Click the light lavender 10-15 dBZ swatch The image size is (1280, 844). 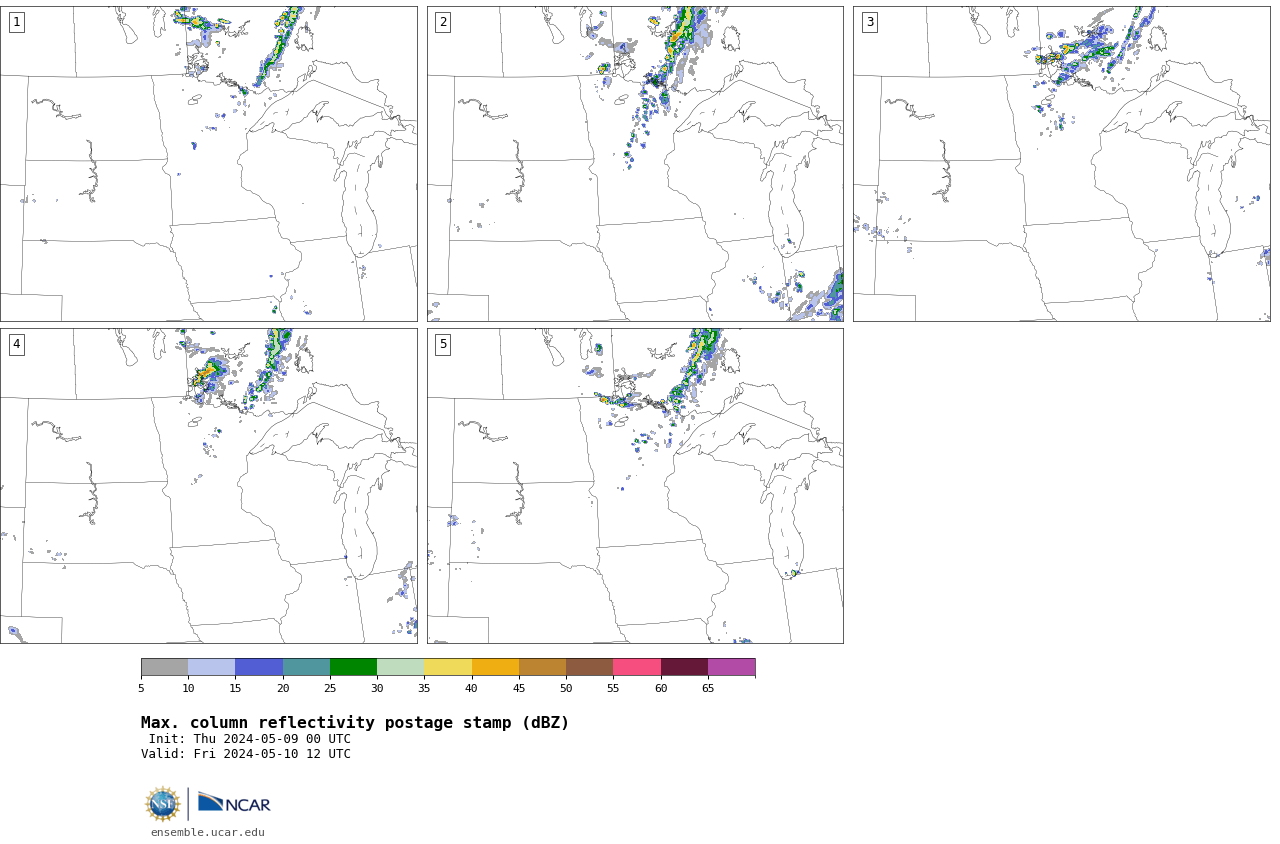tap(211, 667)
